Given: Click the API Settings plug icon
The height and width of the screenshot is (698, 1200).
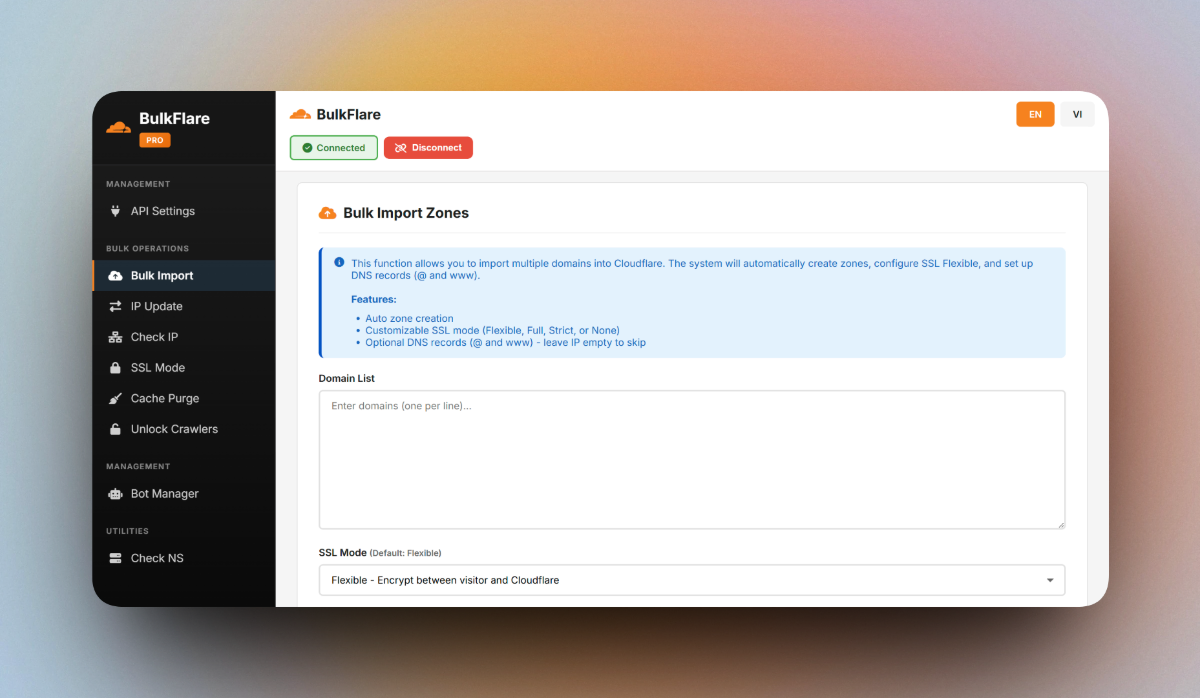Looking at the screenshot, I should [x=115, y=211].
